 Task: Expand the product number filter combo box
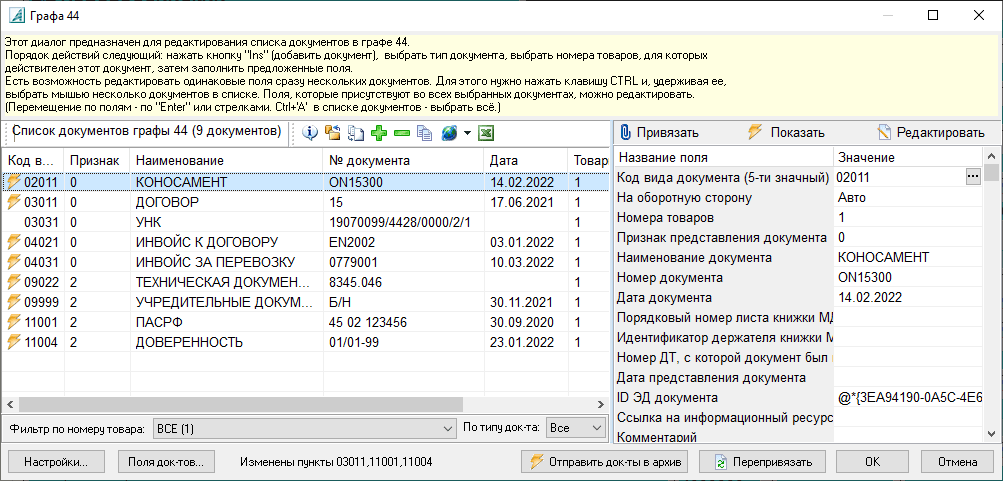pos(447,428)
